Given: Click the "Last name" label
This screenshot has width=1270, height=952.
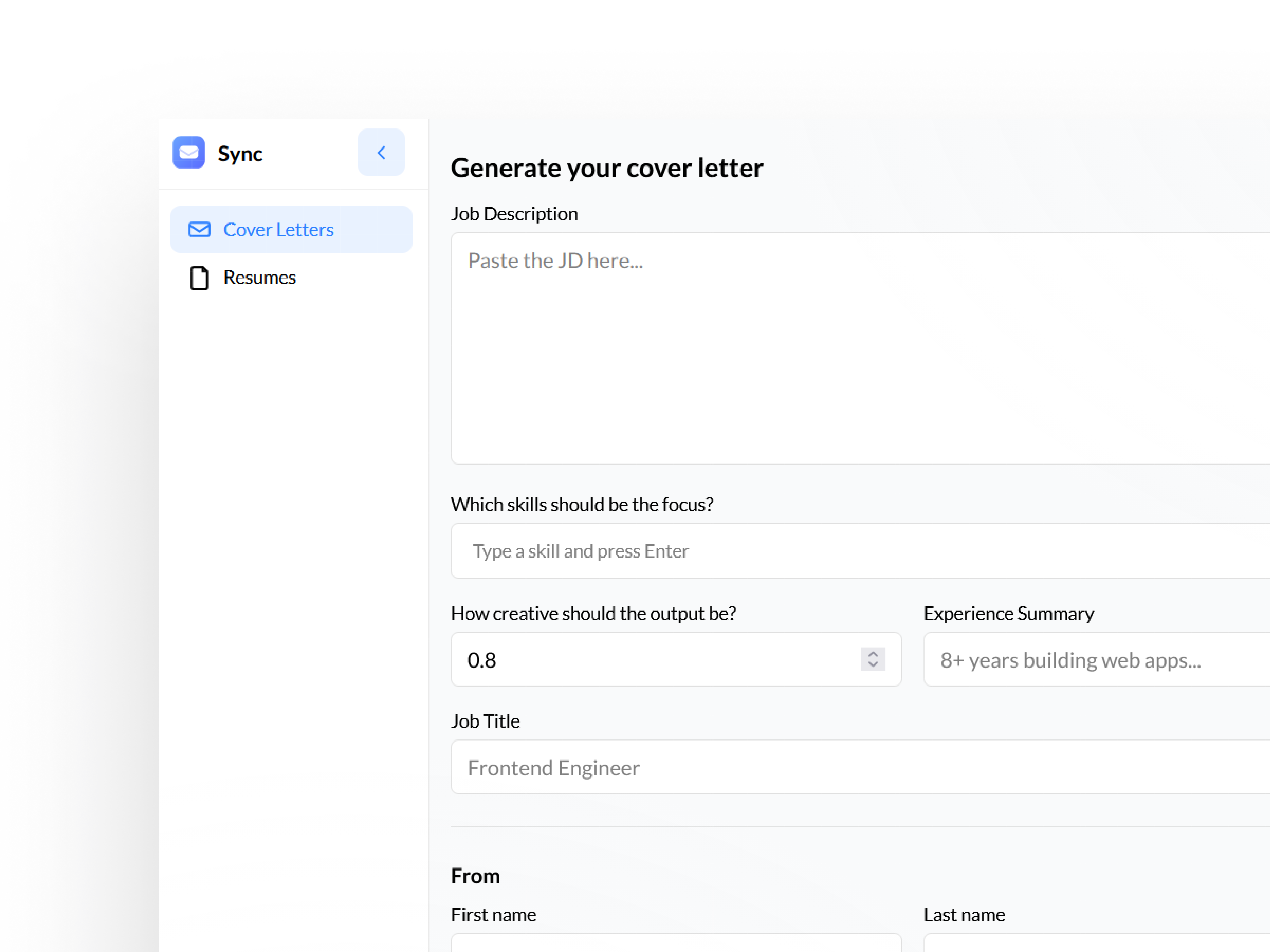Looking at the screenshot, I should tap(965, 915).
